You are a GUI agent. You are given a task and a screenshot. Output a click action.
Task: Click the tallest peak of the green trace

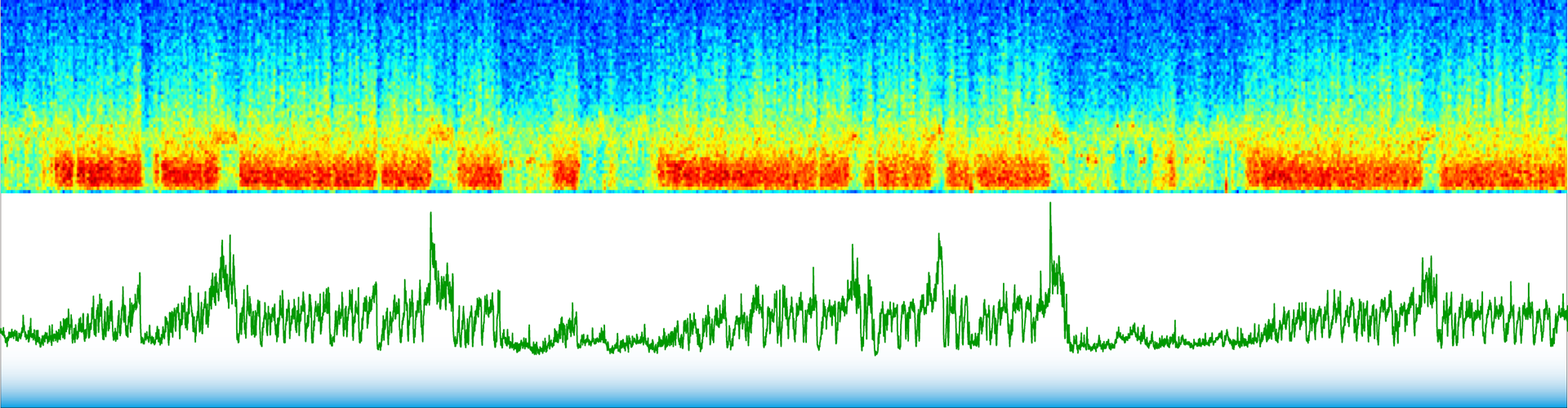[x=1050, y=204]
